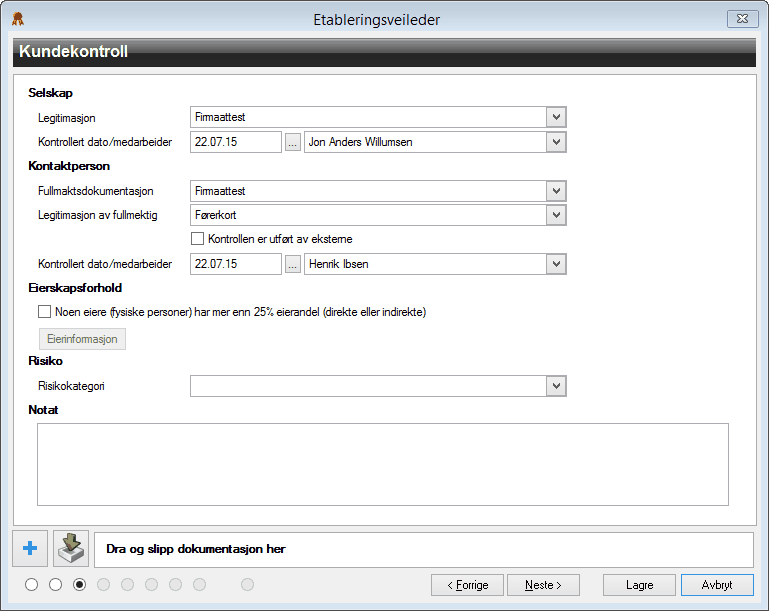Close the Etableringsveileder window
Screen dimensions: 769x611
(x=743, y=19)
